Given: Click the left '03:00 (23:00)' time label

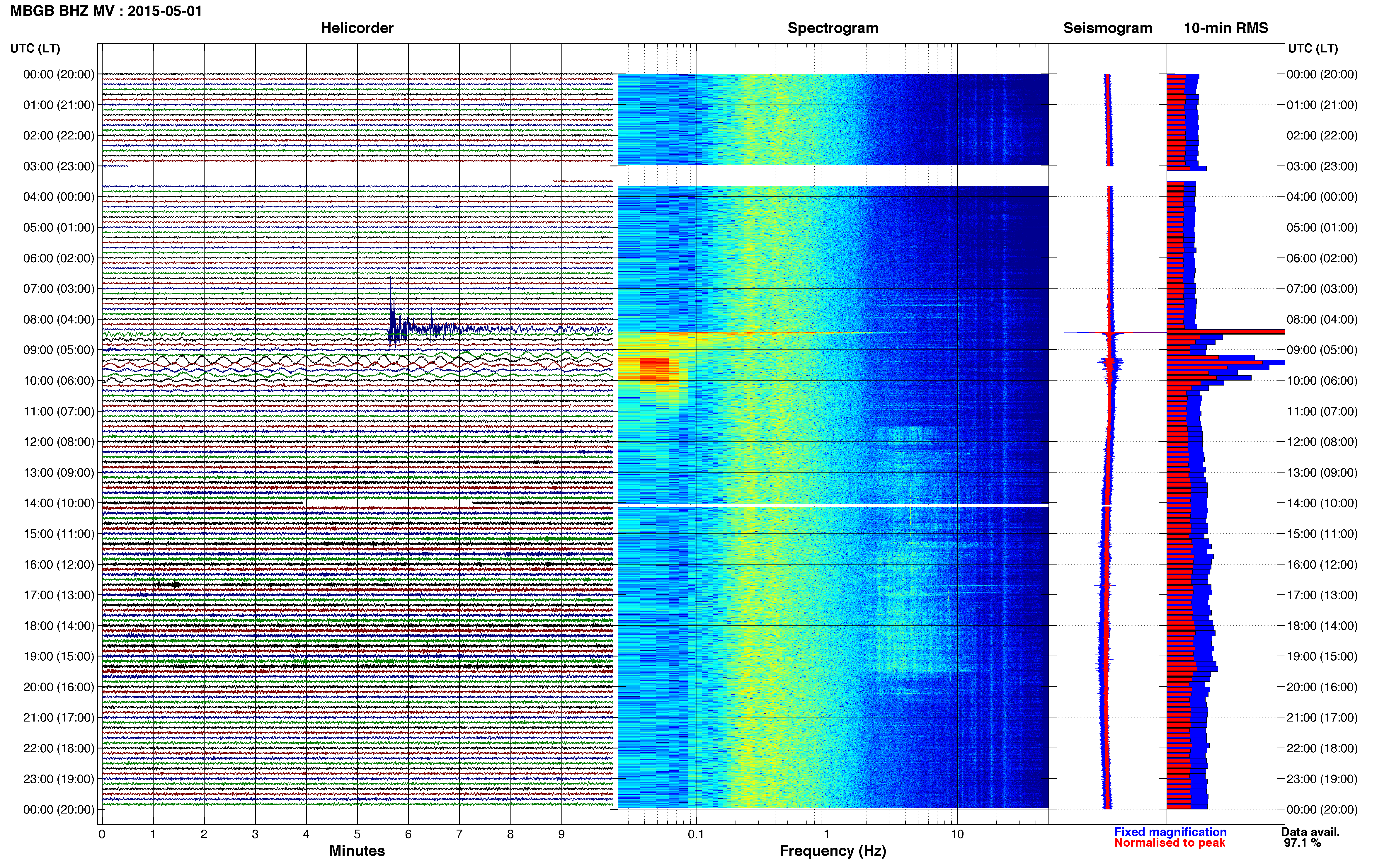Looking at the screenshot, I should tap(59, 166).
